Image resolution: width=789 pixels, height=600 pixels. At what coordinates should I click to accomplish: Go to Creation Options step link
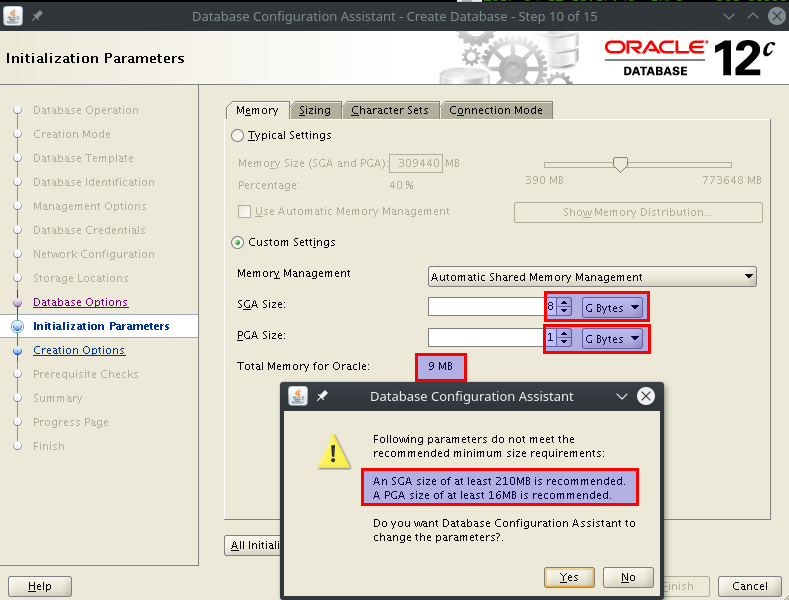79,350
